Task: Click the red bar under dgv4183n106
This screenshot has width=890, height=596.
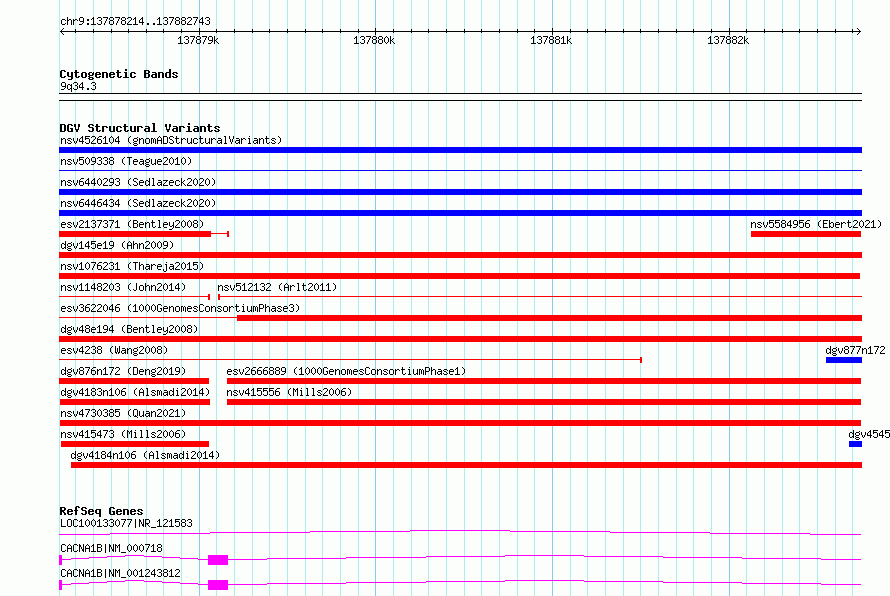Action: pos(135,402)
